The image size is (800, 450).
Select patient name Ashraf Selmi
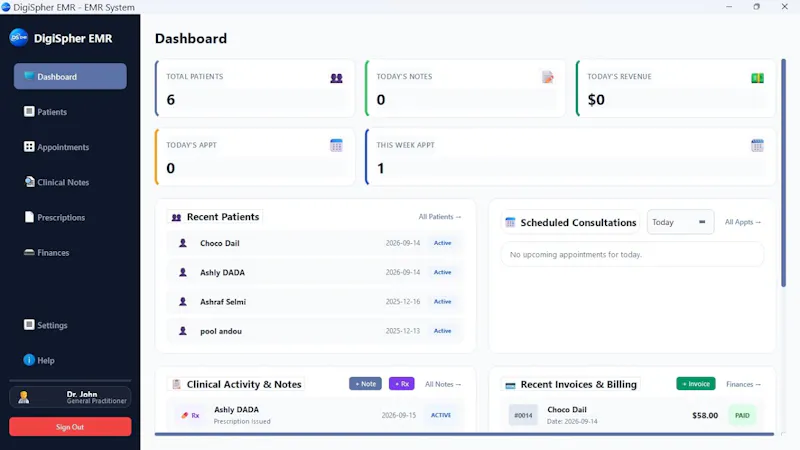pyautogui.click(x=223, y=302)
